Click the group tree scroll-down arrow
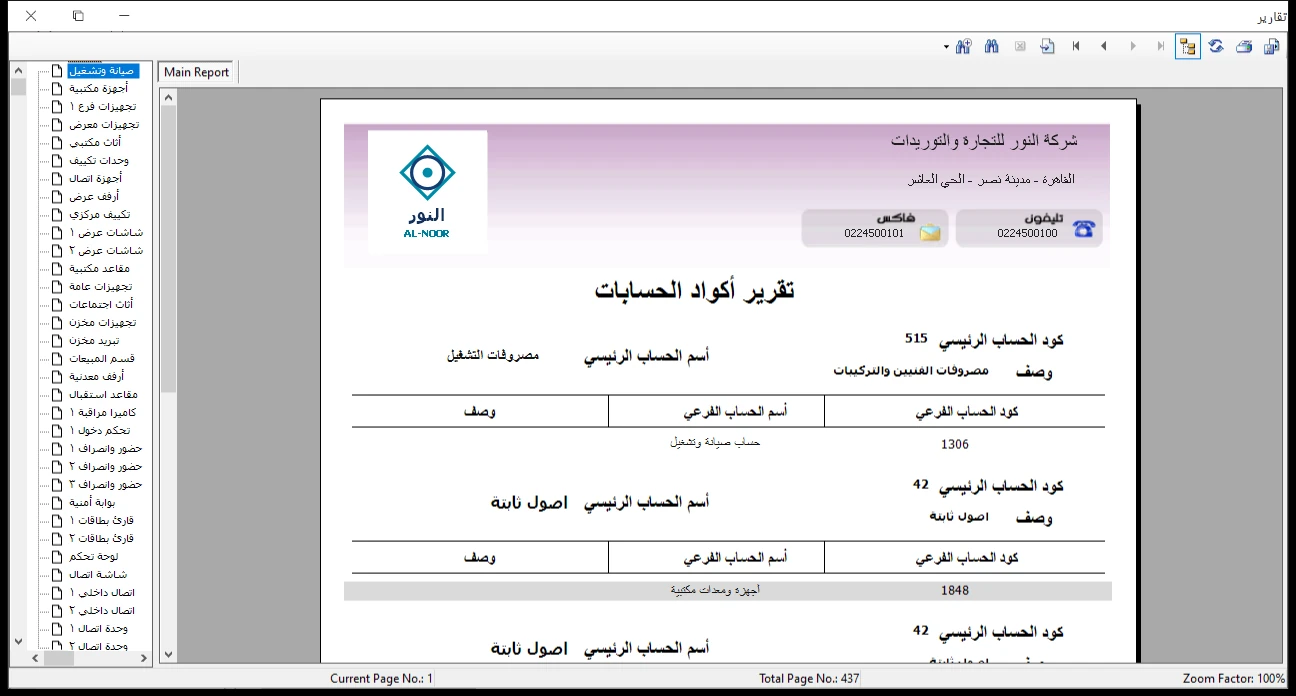Viewport: 1296px width, 696px height. pyautogui.click(x=18, y=641)
